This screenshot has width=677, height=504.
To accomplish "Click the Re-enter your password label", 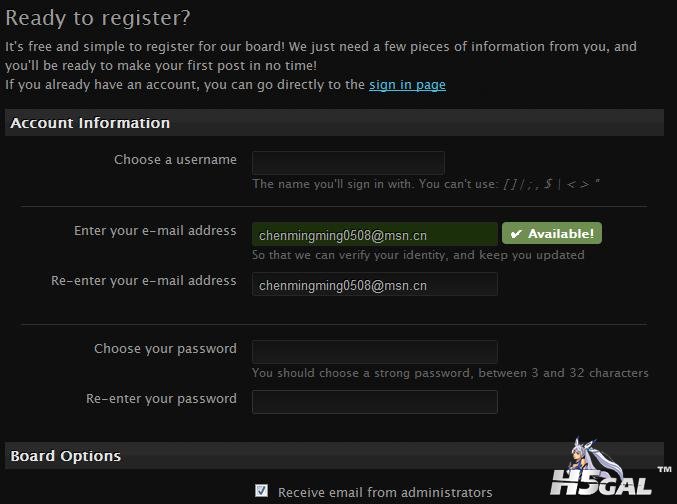I will (x=161, y=399).
